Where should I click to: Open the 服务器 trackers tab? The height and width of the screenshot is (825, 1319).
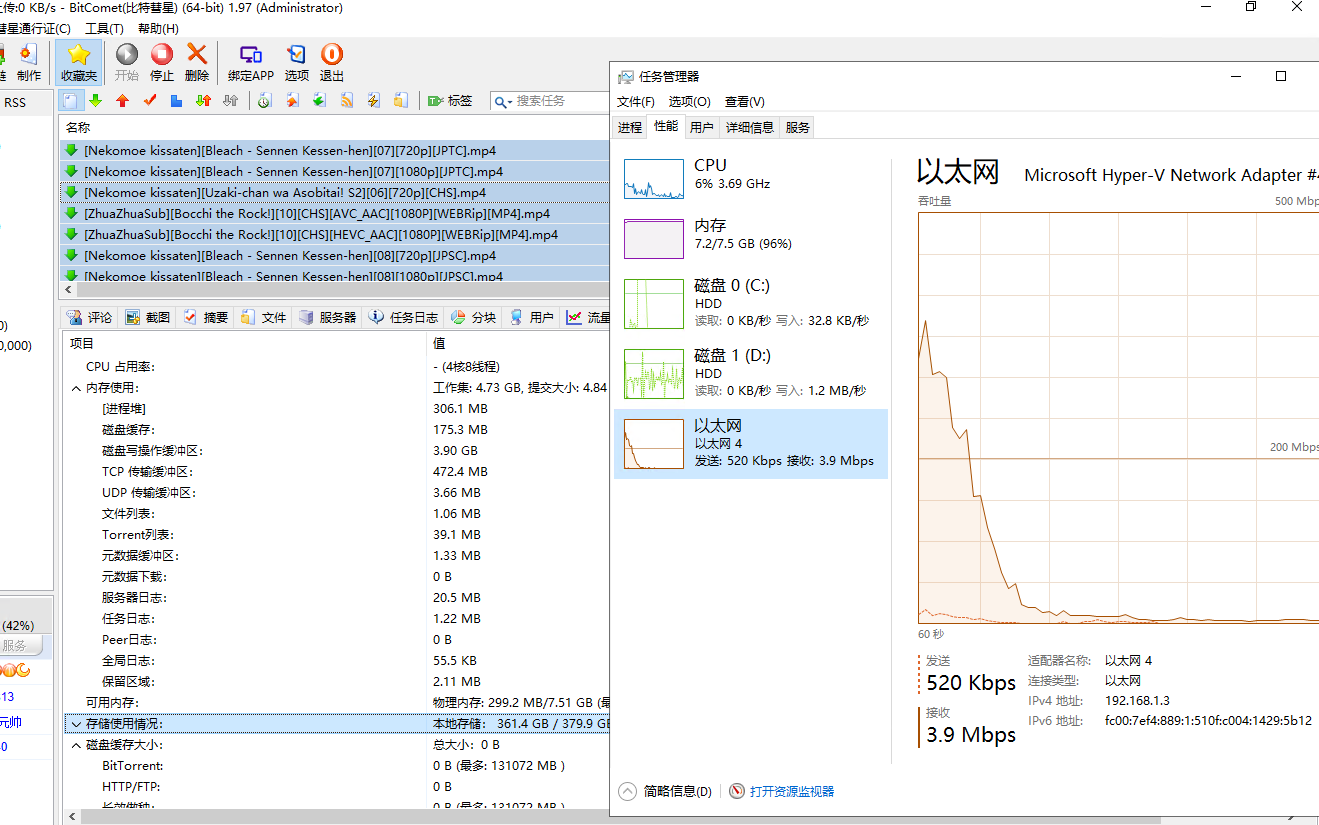click(x=327, y=317)
